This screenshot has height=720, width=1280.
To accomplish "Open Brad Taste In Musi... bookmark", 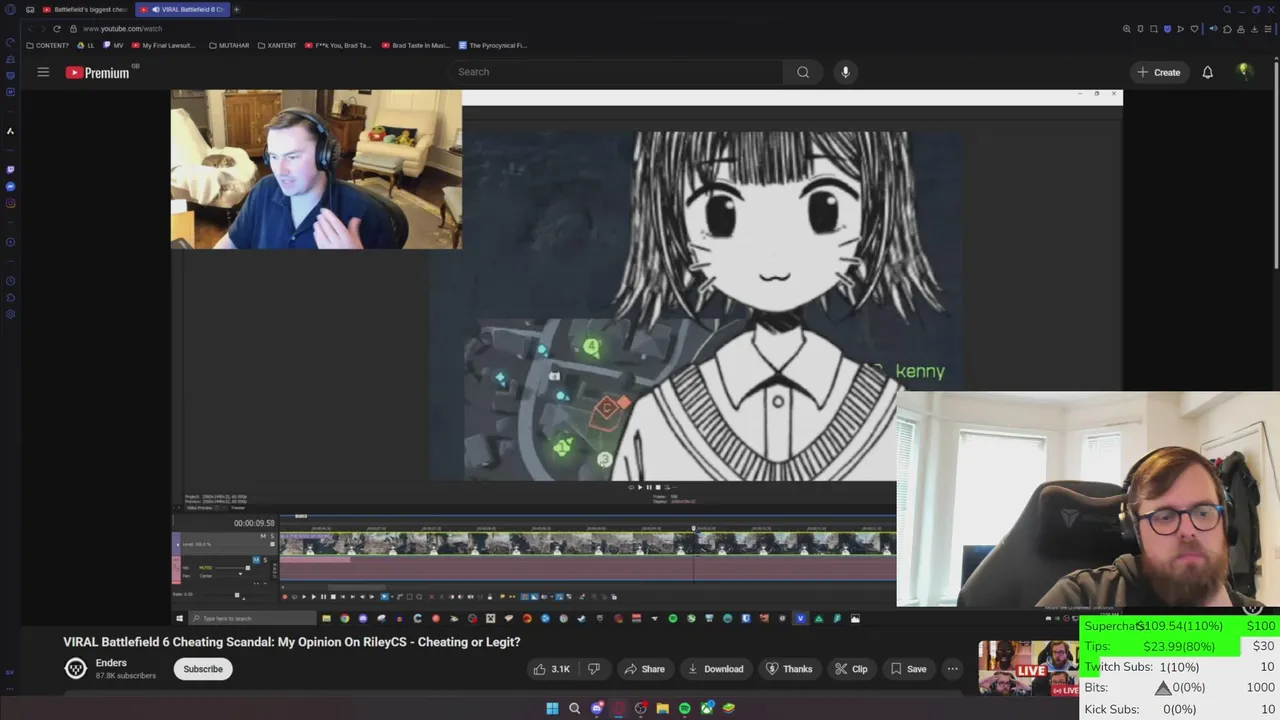I will coord(415,45).
